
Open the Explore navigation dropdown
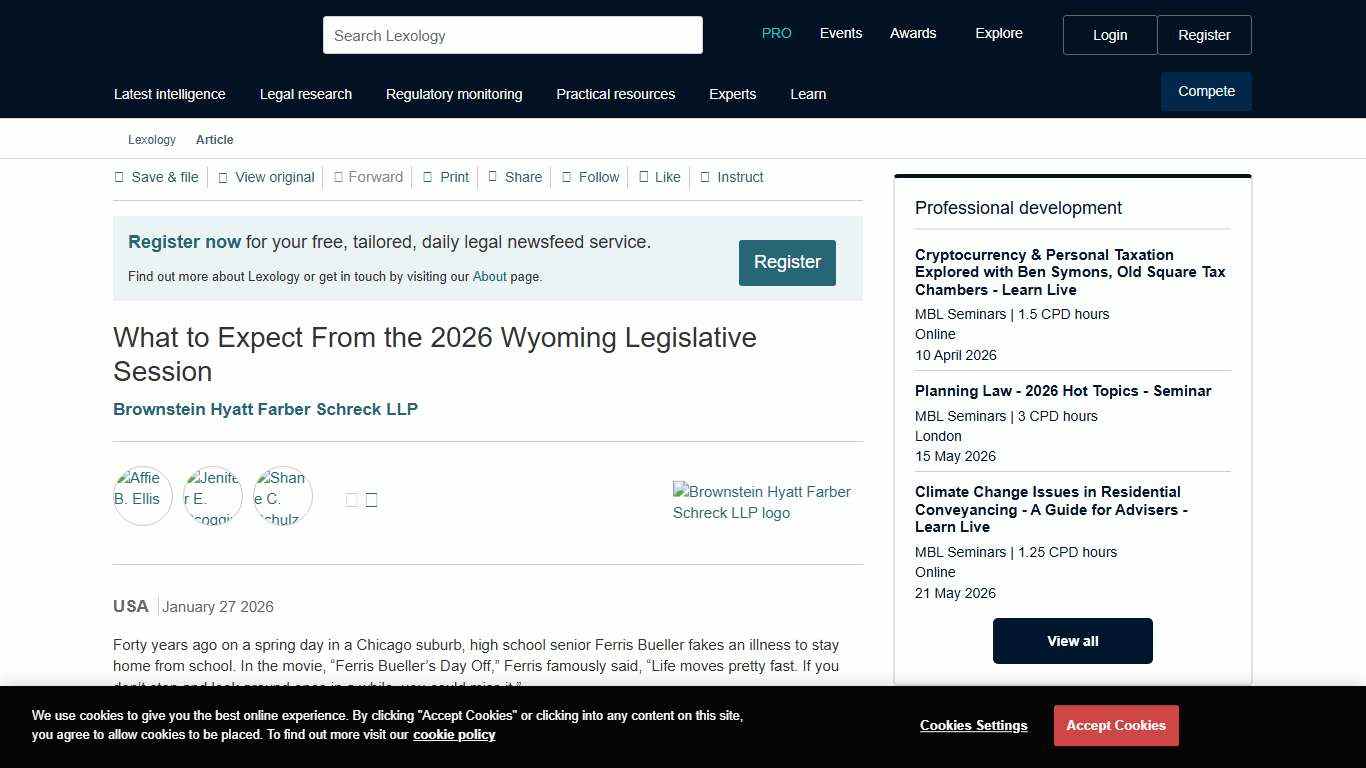pos(998,33)
